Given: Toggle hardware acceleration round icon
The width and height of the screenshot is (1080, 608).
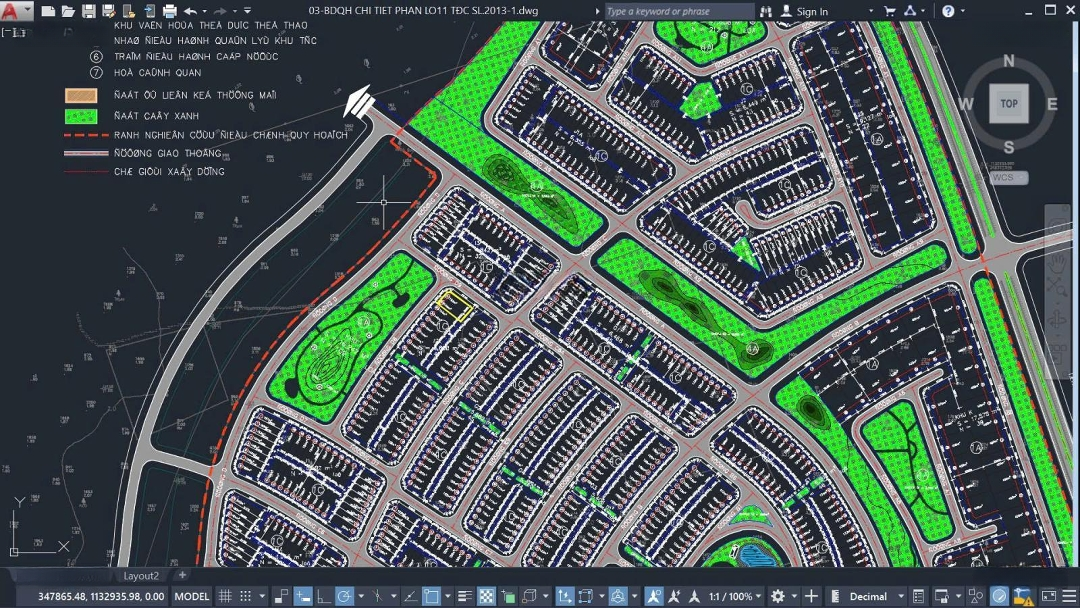Looking at the screenshot, I should (999, 596).
